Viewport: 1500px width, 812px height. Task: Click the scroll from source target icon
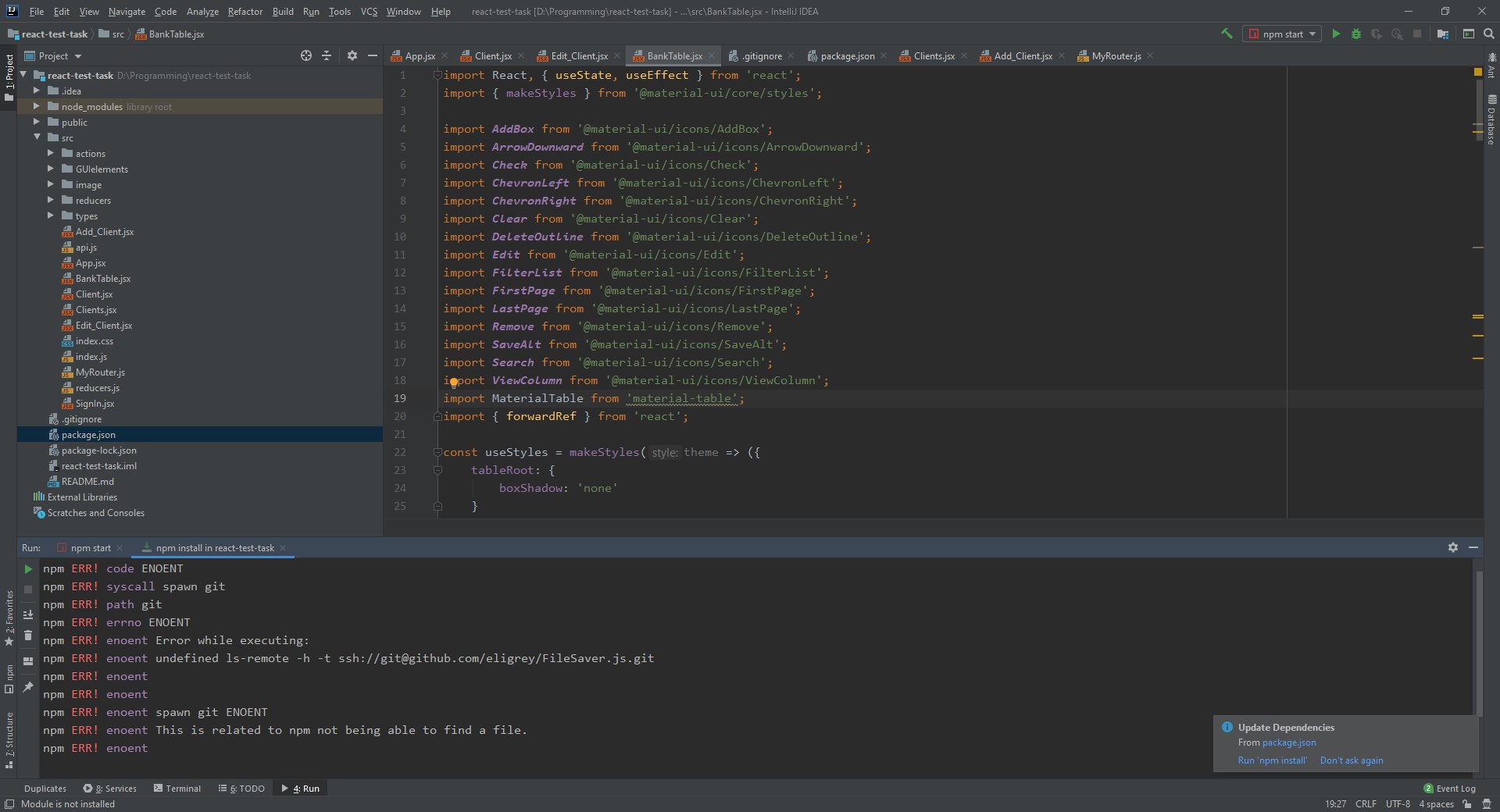pos(306,55)
